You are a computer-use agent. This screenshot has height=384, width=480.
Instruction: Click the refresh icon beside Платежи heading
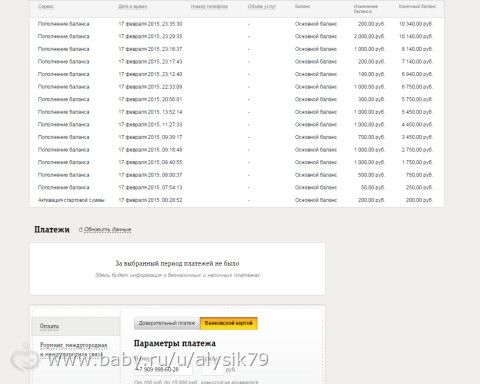81,230
